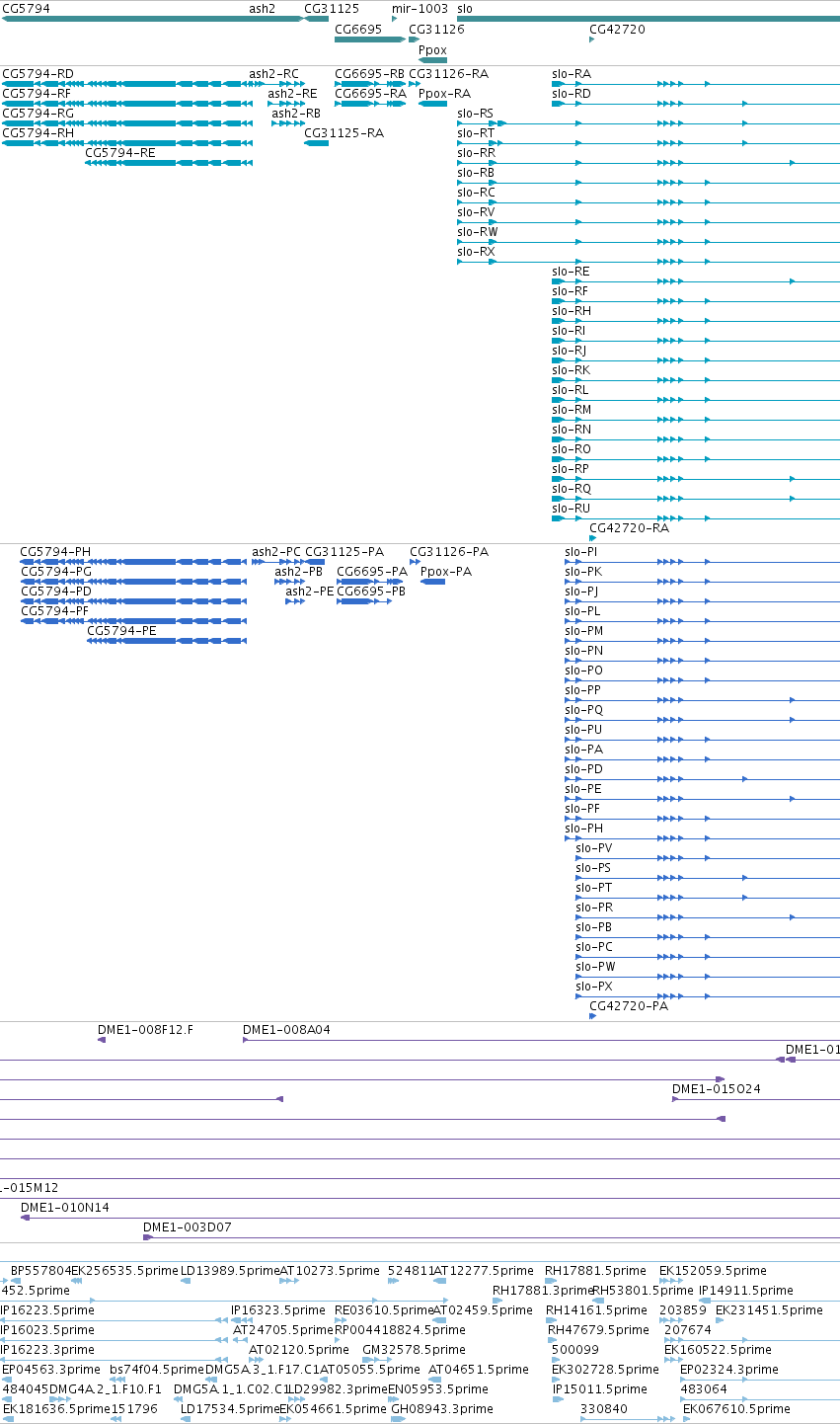Select EST BP557804

coord(40,1271)
